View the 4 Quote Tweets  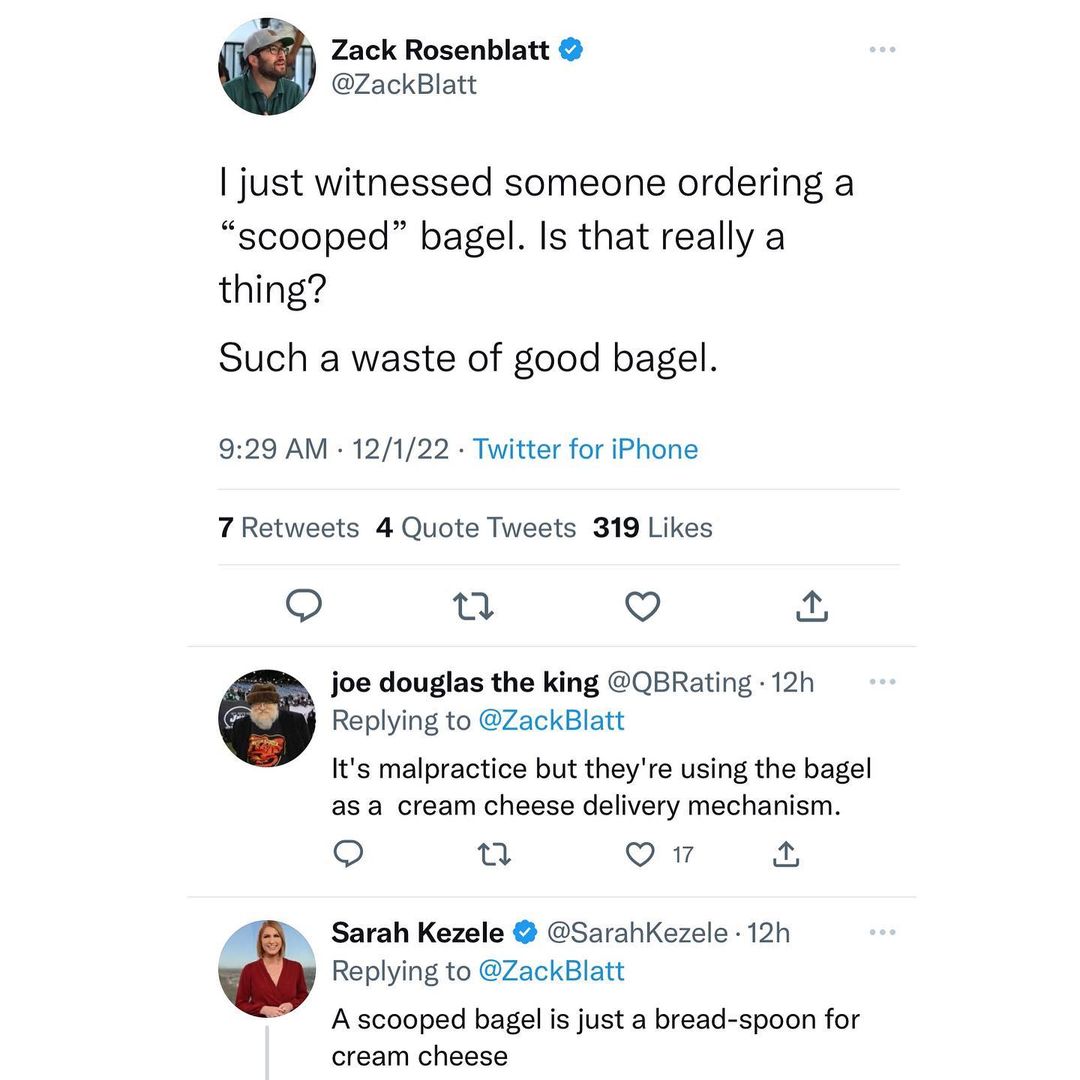[x=476, y=527]
